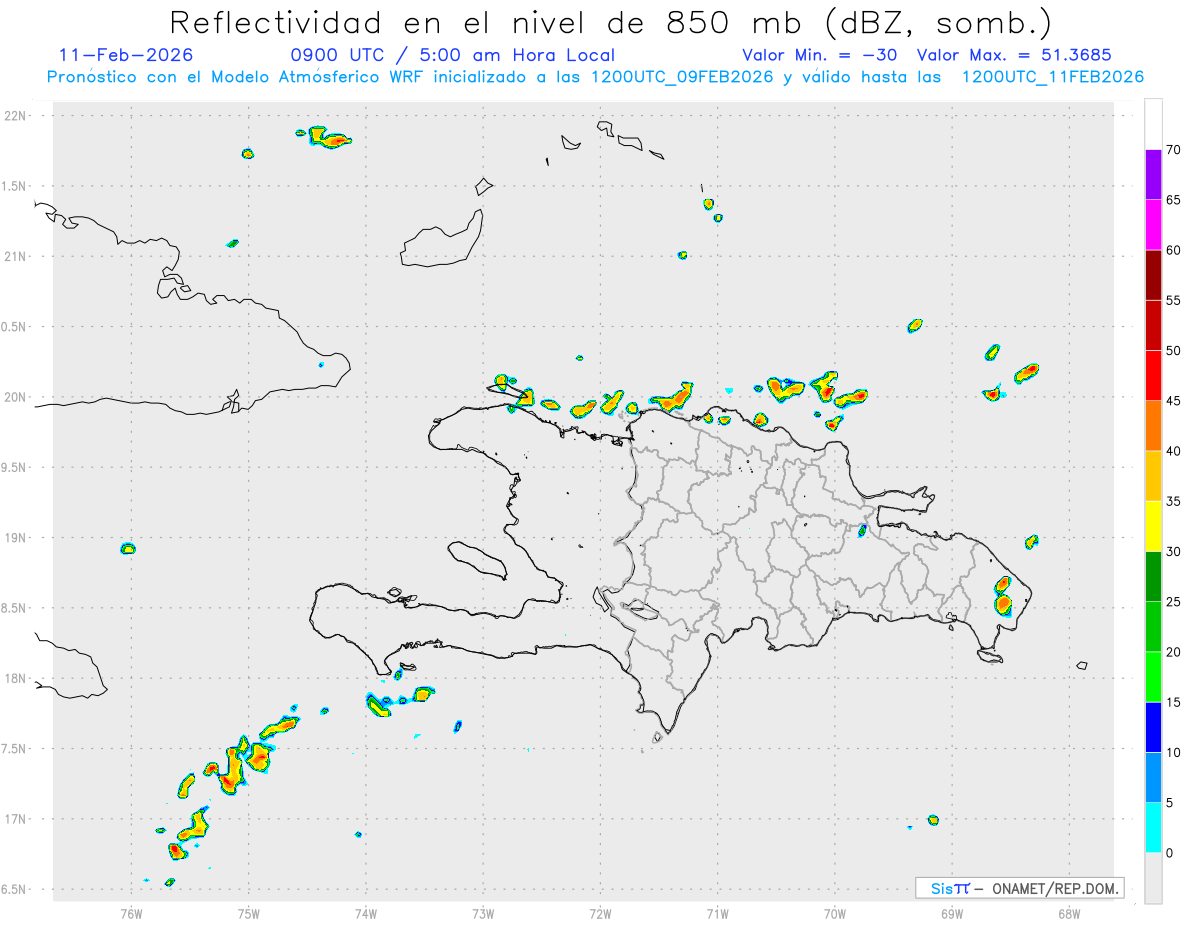Image resolution: width=1200 pixels, height=927 pixels.
Task: Click the latitude axis label '21N'
Action: tap(17, 257)
